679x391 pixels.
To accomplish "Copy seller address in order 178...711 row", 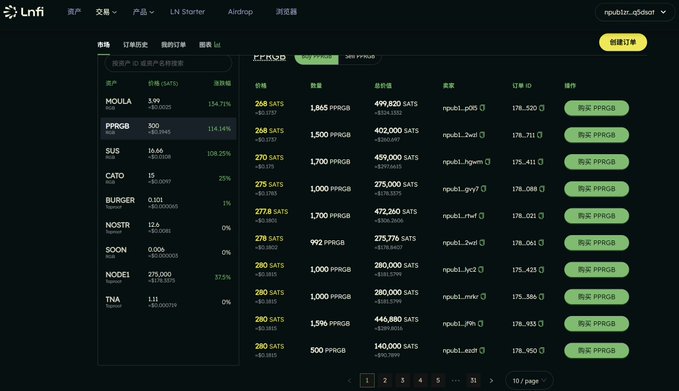I will (482, 135).
